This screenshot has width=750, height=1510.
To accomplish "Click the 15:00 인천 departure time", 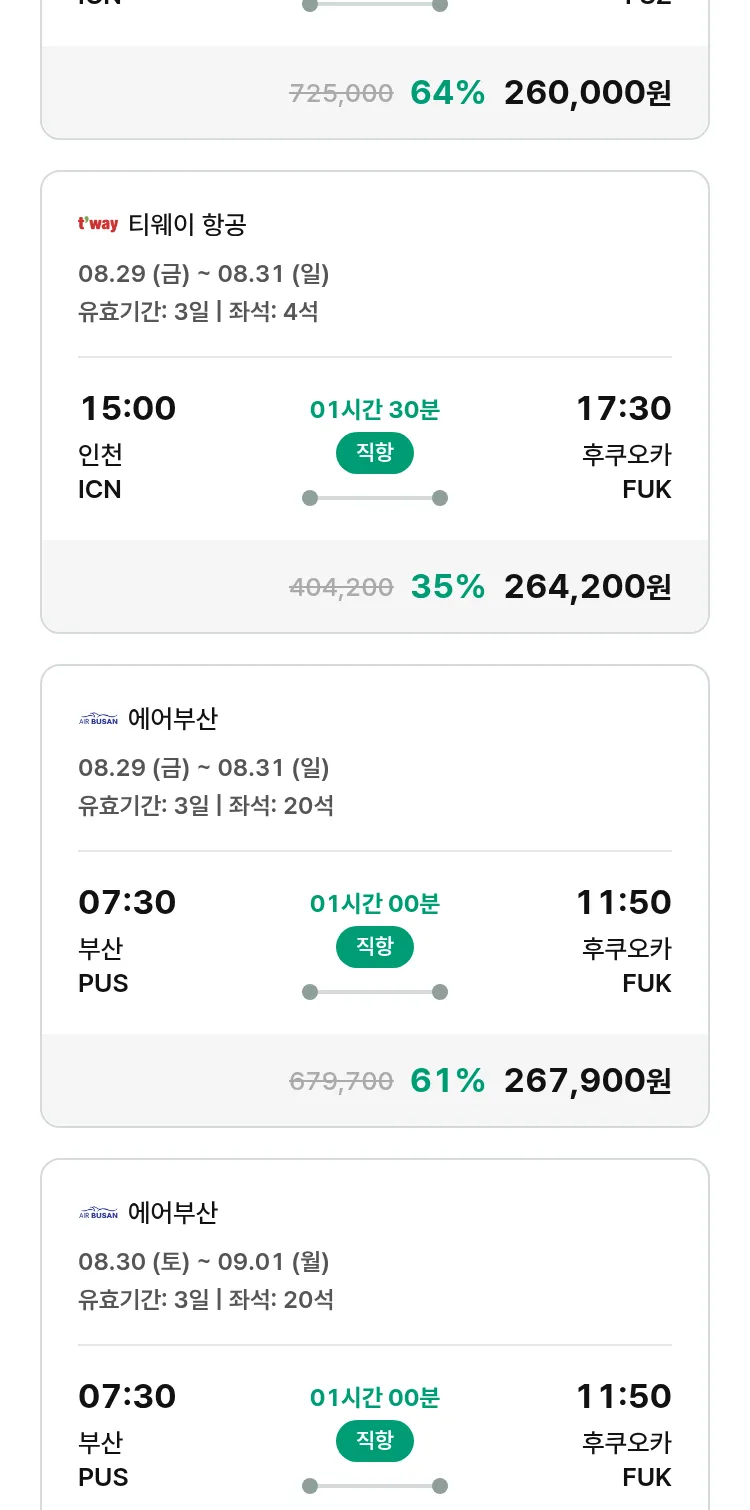I will [x=127, y=409].
